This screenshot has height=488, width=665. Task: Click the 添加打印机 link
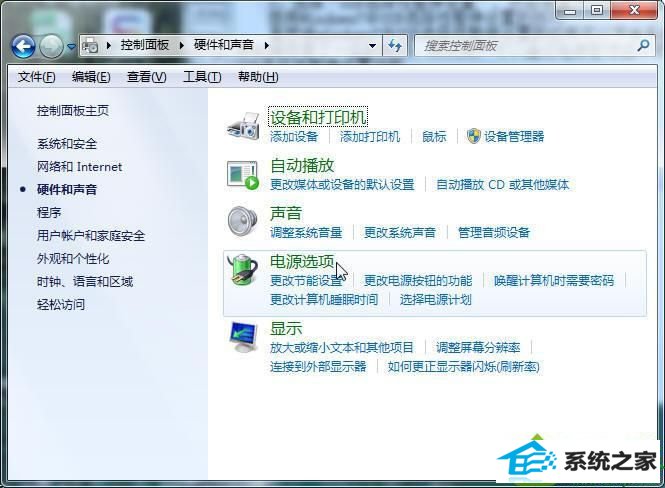pyautogui.click(x=370, y=137)
